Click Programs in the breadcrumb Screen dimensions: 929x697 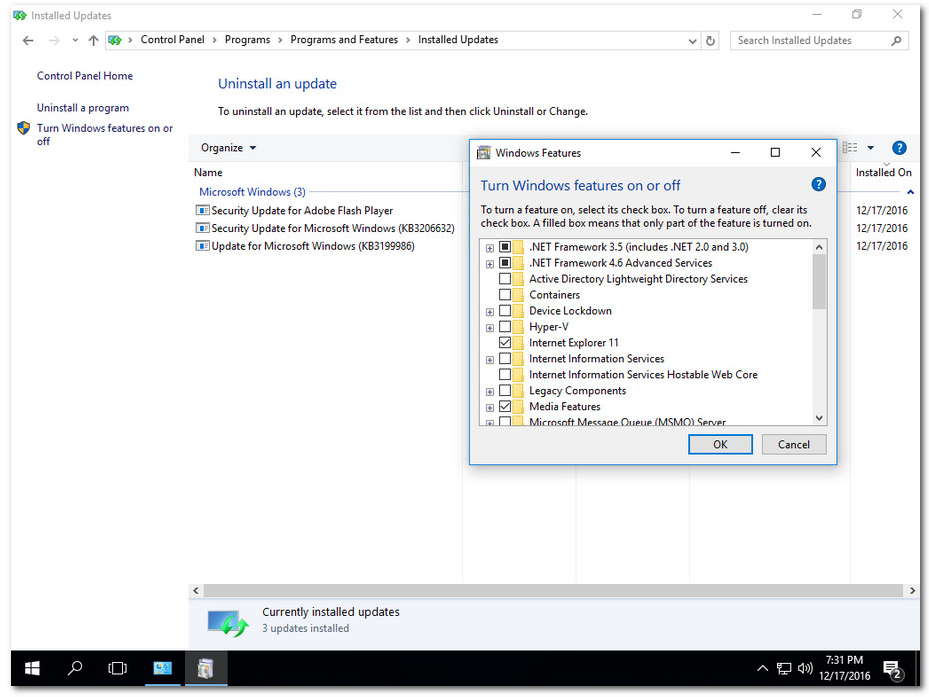tap(247, 40)
